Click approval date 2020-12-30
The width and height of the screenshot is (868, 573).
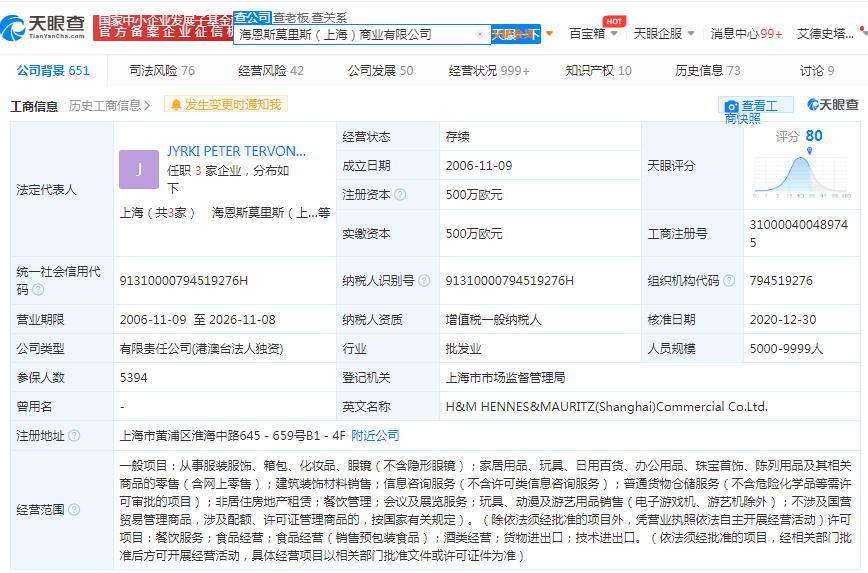783,319
